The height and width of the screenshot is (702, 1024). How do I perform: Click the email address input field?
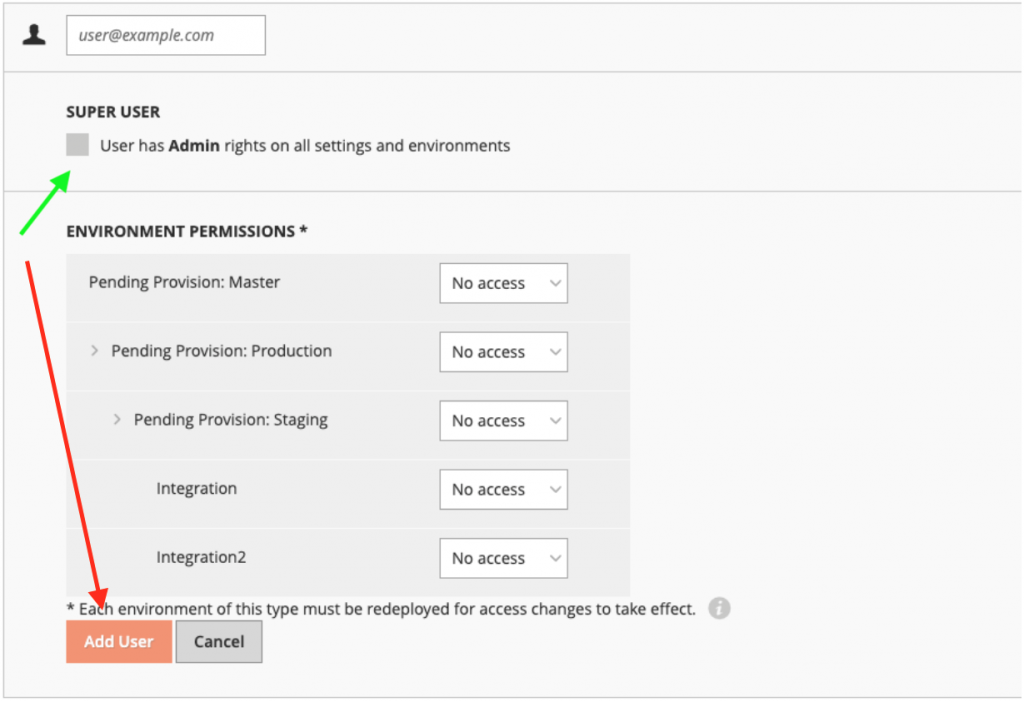point(165,34)
